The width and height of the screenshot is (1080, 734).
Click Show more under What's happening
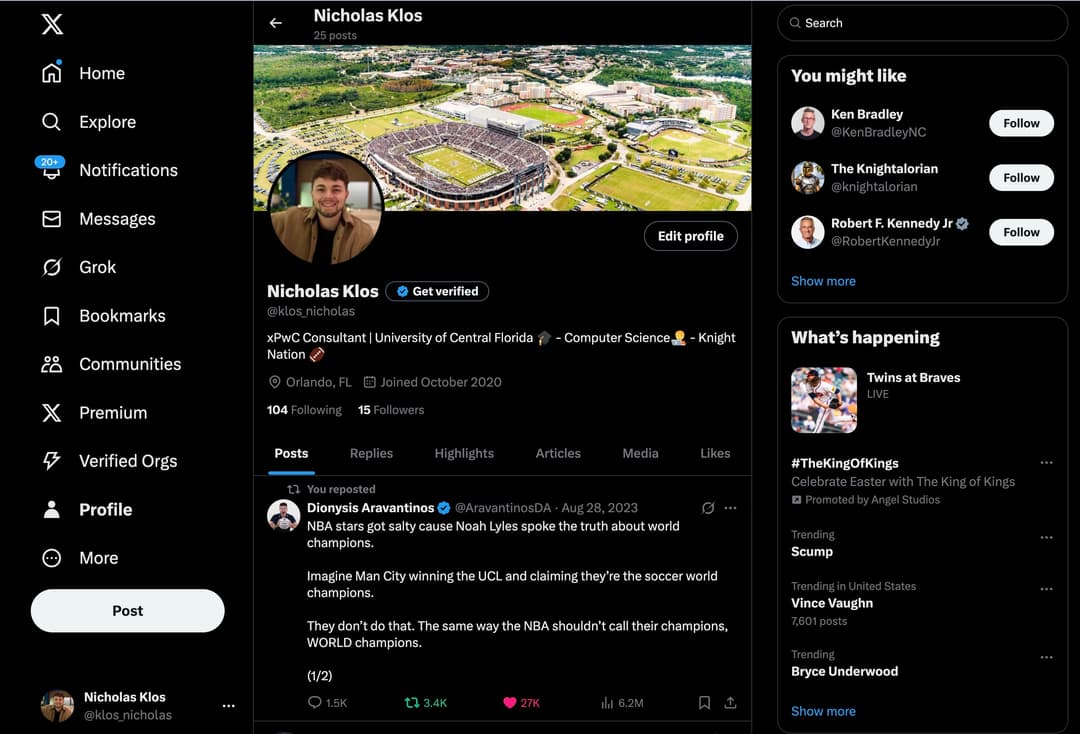pos(823,711)
